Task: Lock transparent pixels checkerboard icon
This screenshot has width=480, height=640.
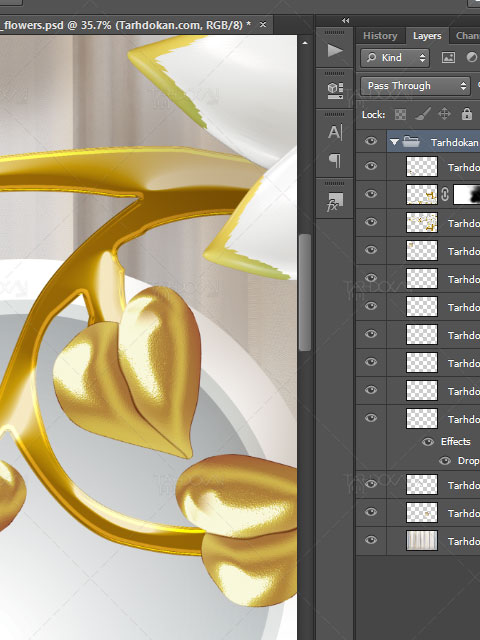Action: (400, 115)
